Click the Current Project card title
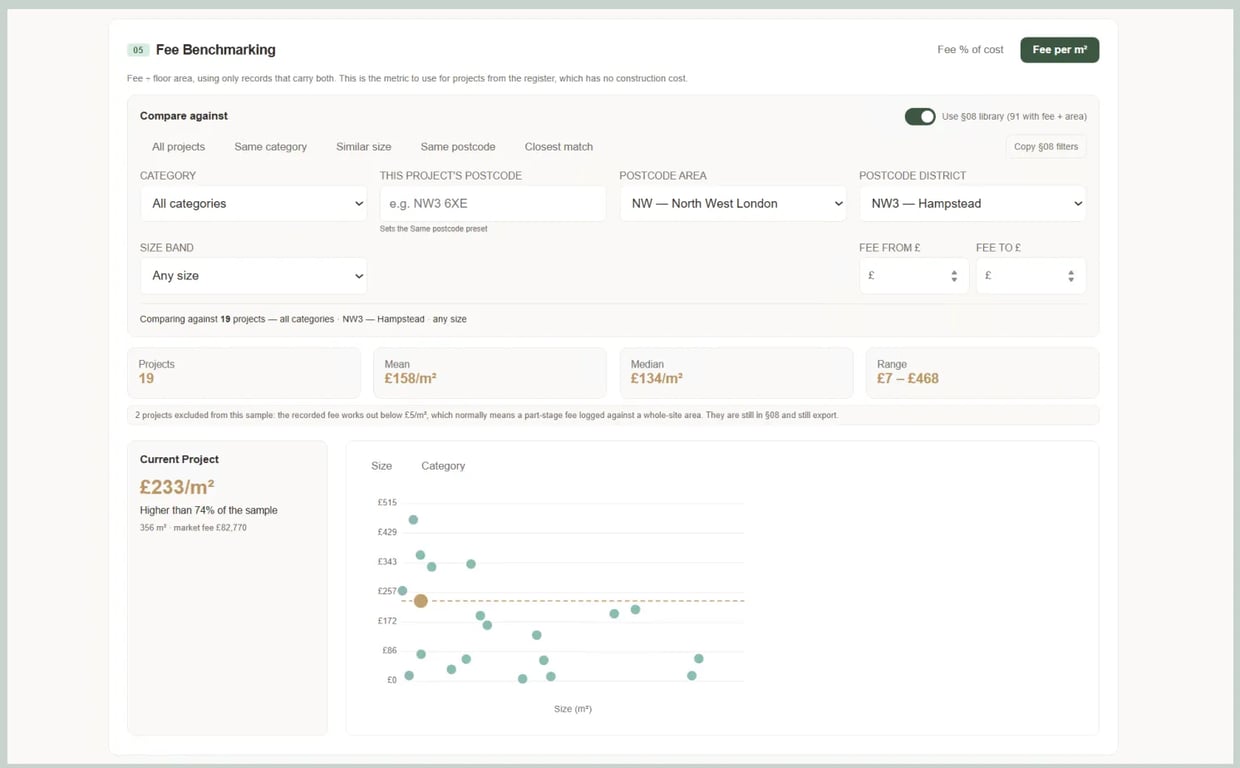1240x768 pixels. (x=179, y=460)
